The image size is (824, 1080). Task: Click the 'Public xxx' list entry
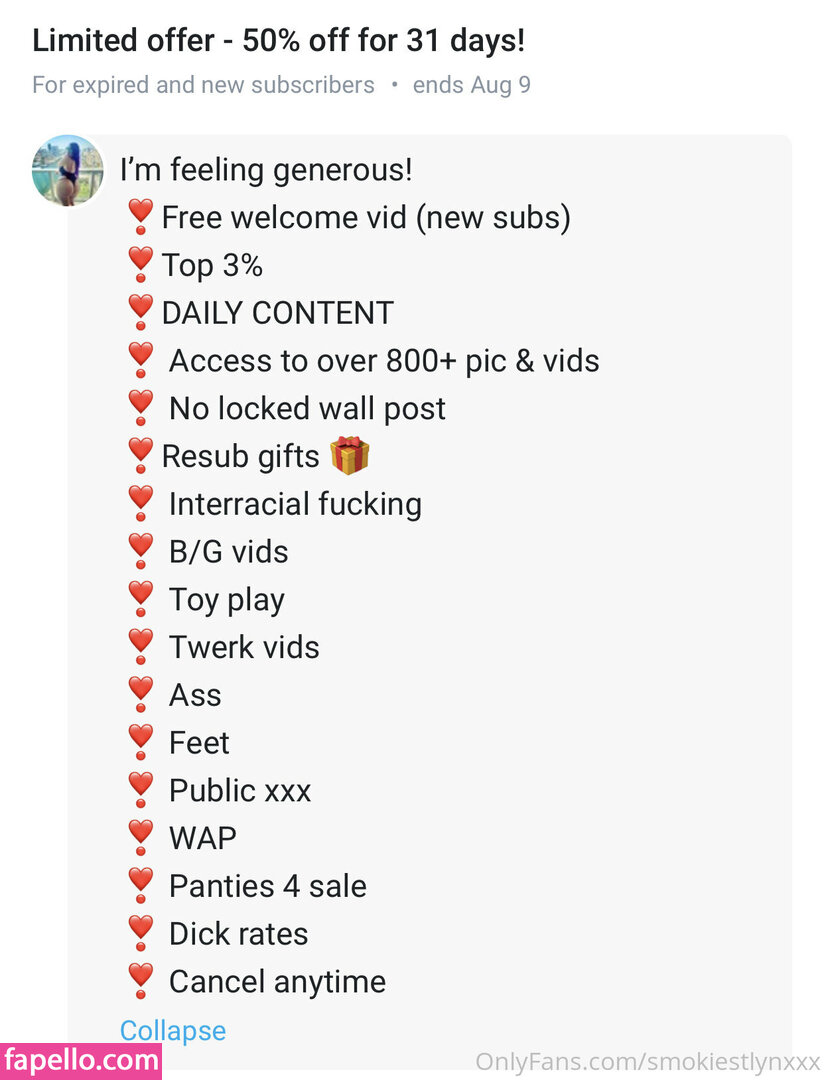(240, 790)
